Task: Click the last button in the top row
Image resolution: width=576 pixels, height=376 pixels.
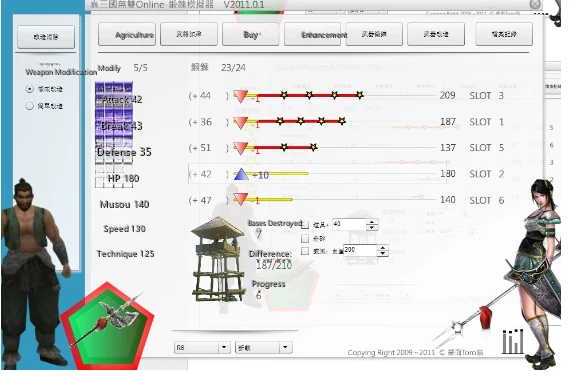Action: pyautogui.click(x=504, y=34)
